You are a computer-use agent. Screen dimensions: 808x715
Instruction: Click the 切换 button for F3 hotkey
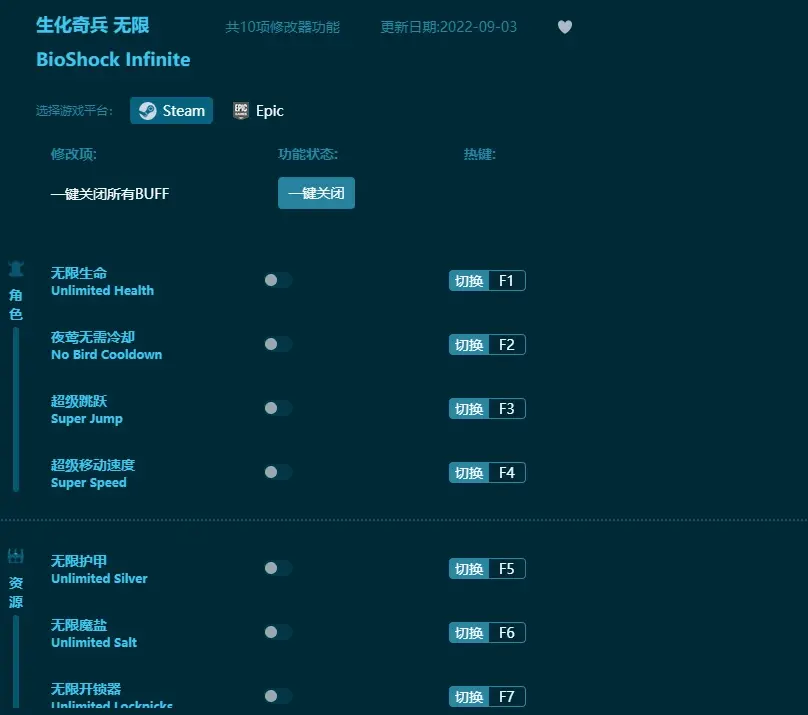coord(469,409)
